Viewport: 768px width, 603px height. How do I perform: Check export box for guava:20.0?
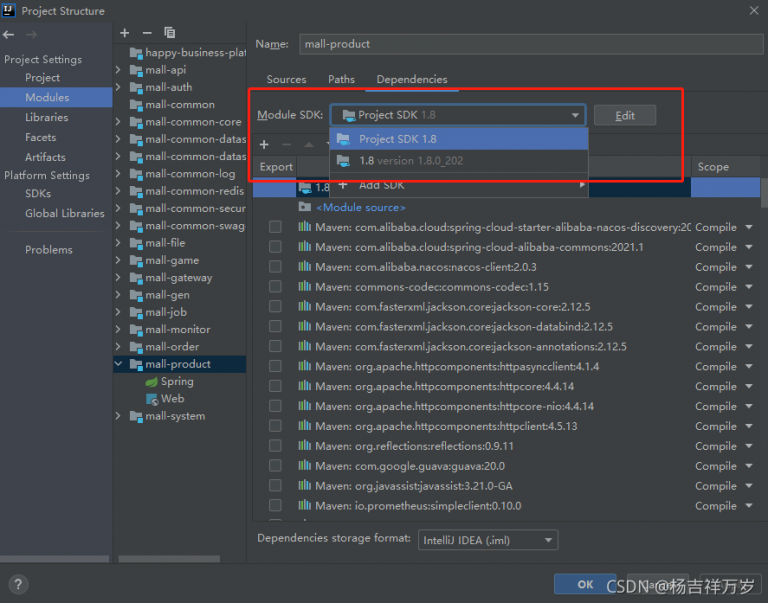pyautogui.click(x=275, y=466)
